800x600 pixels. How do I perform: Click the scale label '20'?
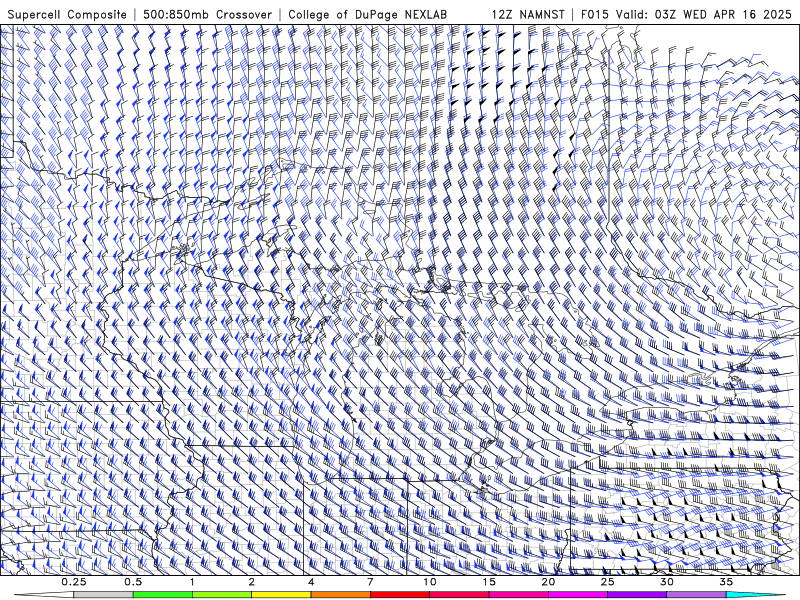[548, 582]
